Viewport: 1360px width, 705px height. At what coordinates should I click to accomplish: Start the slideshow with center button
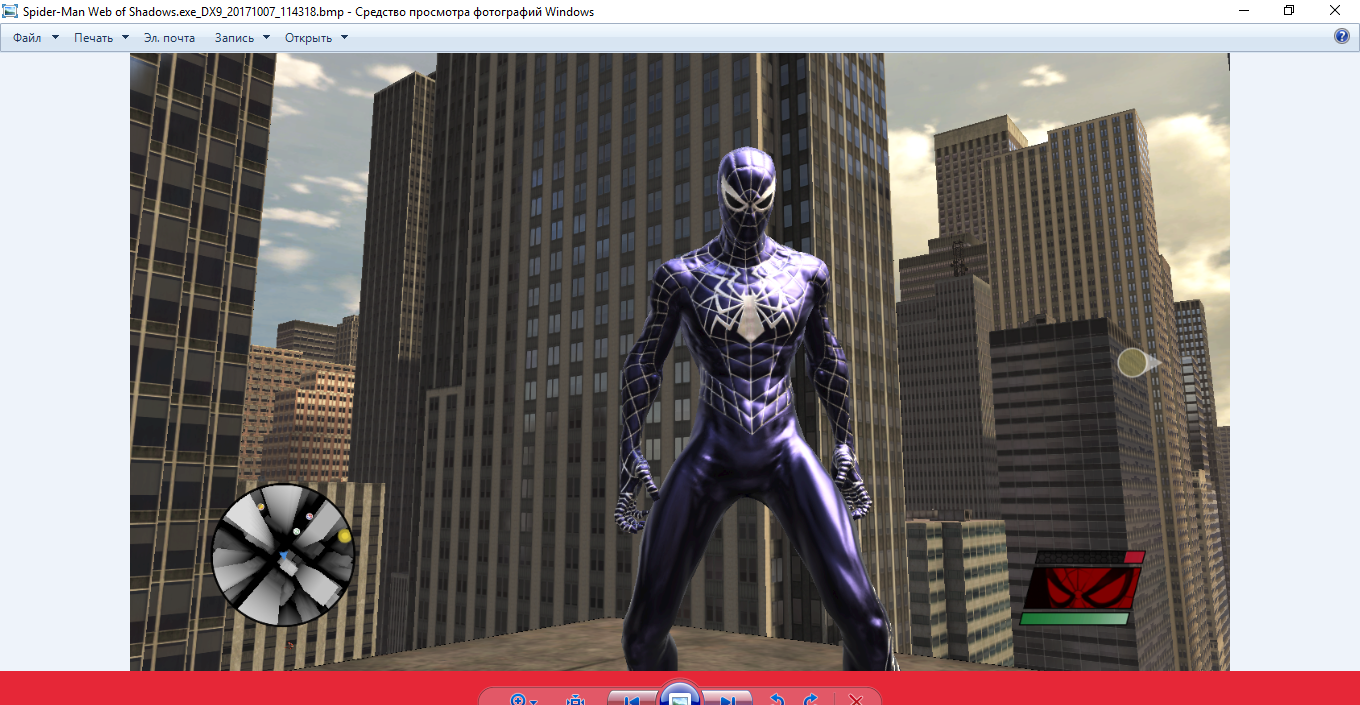(679, 698)
